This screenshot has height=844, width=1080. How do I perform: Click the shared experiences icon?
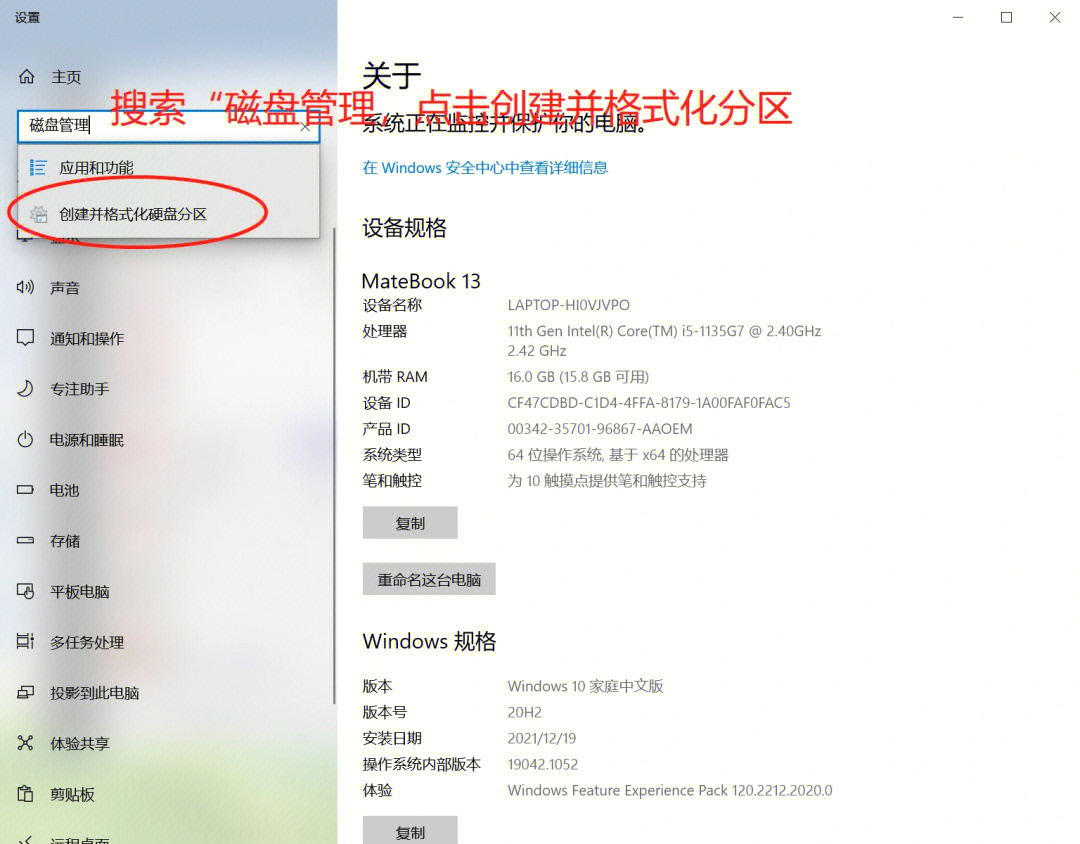click(25, 743)
